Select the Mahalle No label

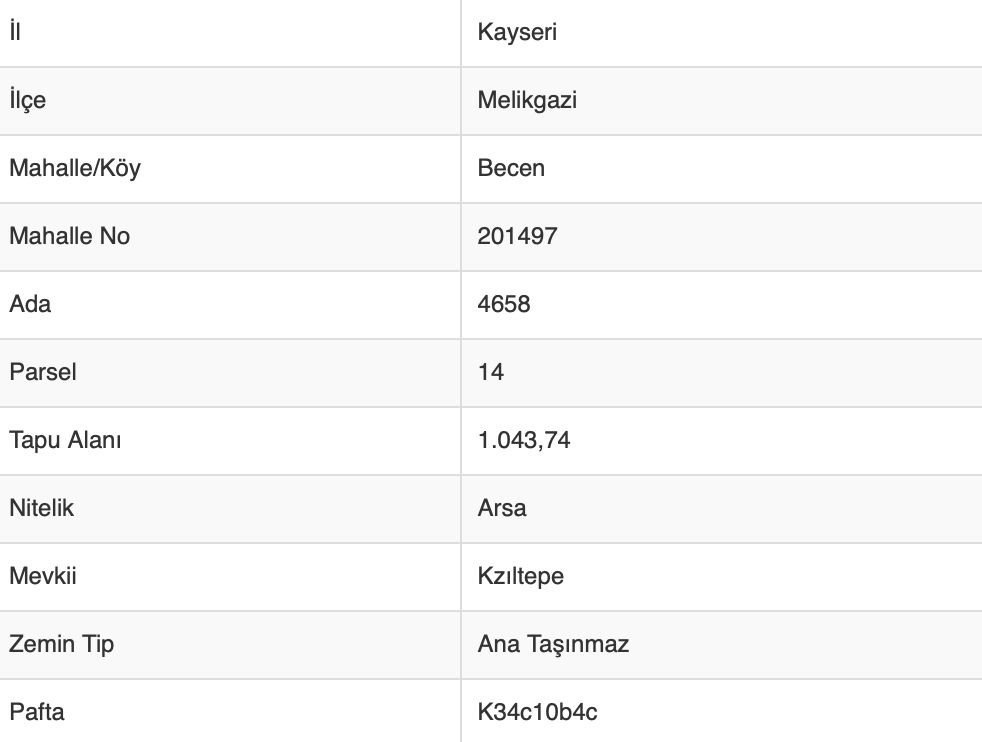tap(70, 236)
